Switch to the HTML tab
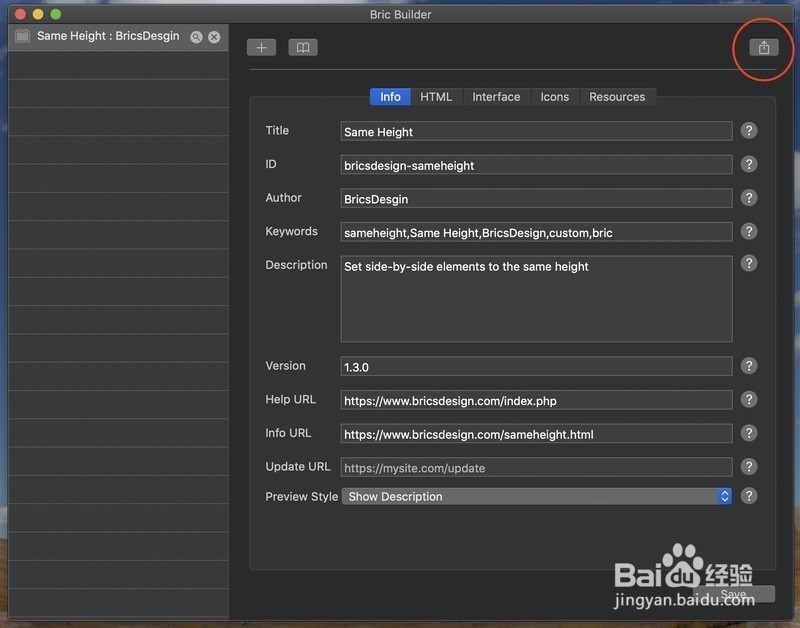 click(436, 97)
